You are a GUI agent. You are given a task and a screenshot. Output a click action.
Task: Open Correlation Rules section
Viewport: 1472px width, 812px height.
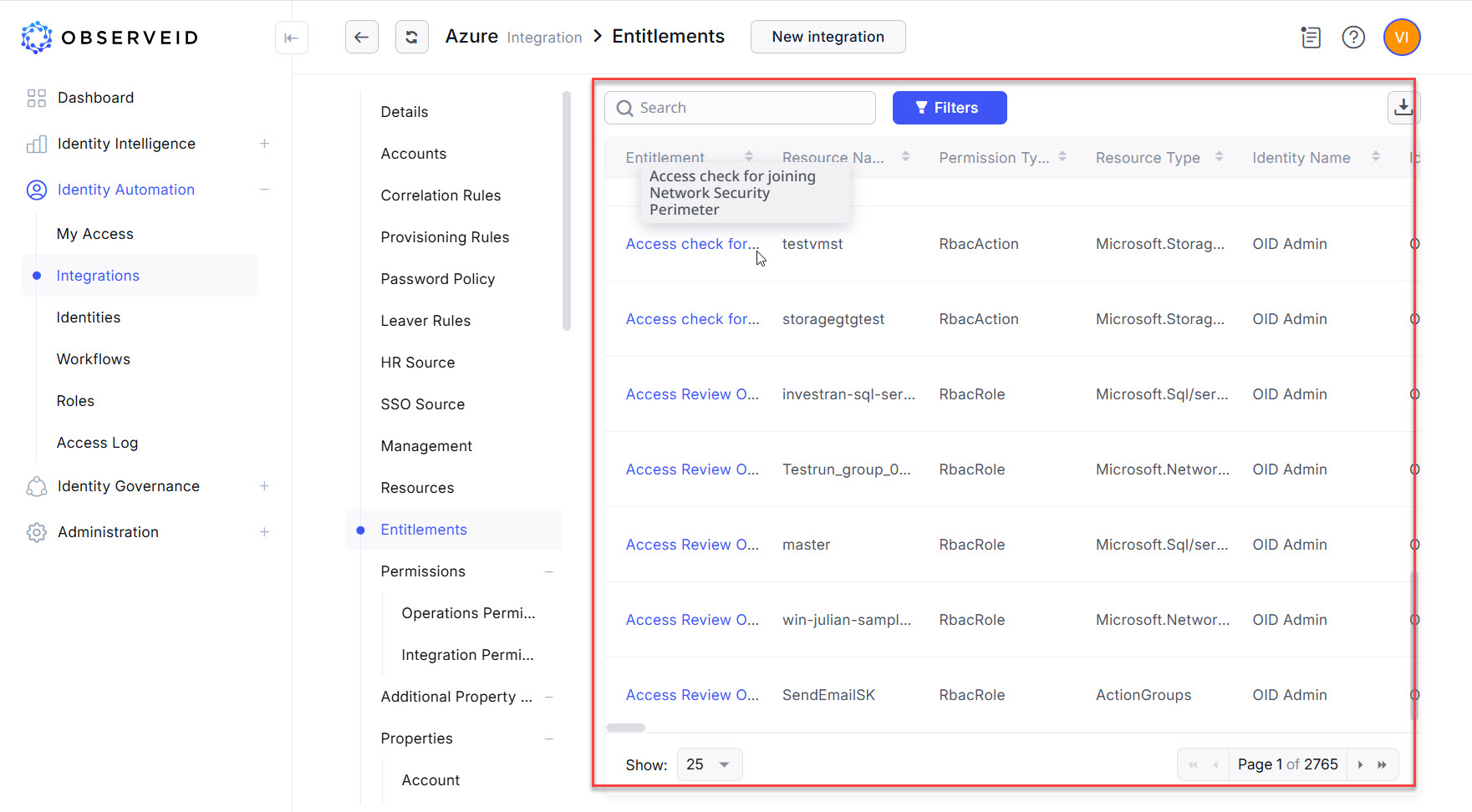pos(441,195)
